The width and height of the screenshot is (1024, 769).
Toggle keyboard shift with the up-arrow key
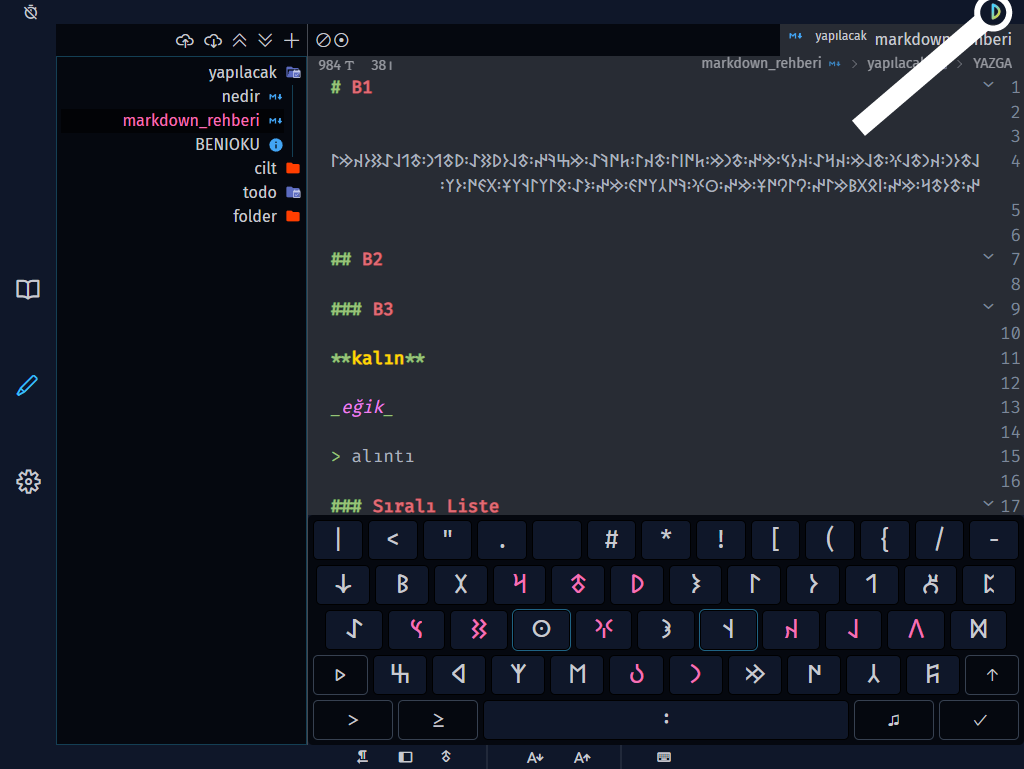click(x=992, y=675)
